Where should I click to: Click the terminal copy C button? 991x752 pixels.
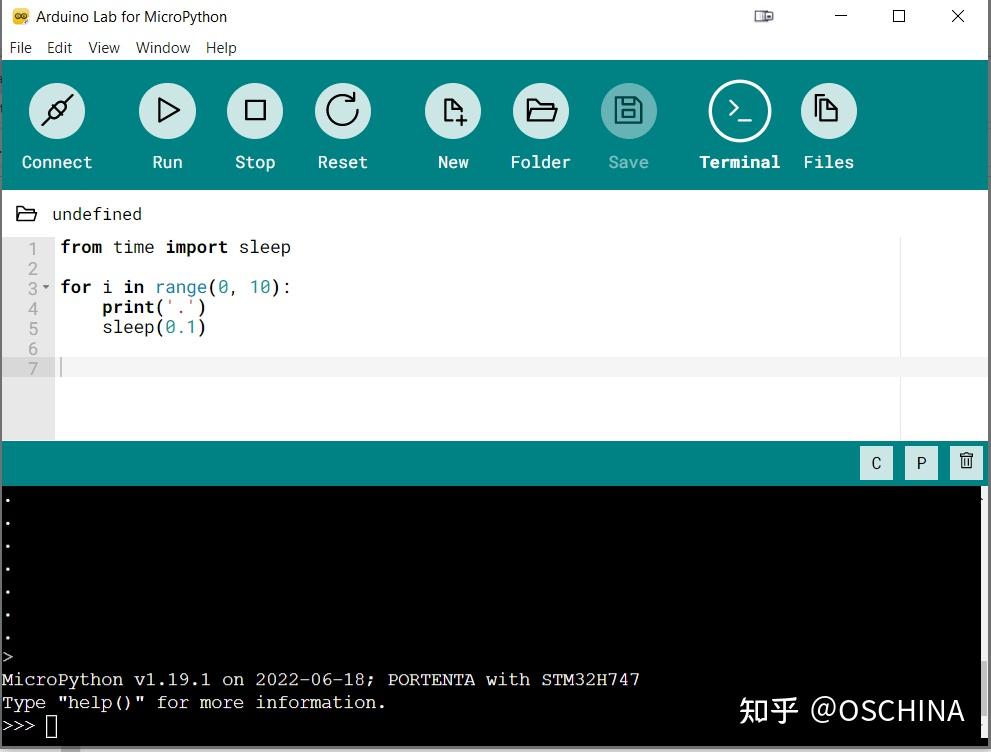click(x=877, y=463)
